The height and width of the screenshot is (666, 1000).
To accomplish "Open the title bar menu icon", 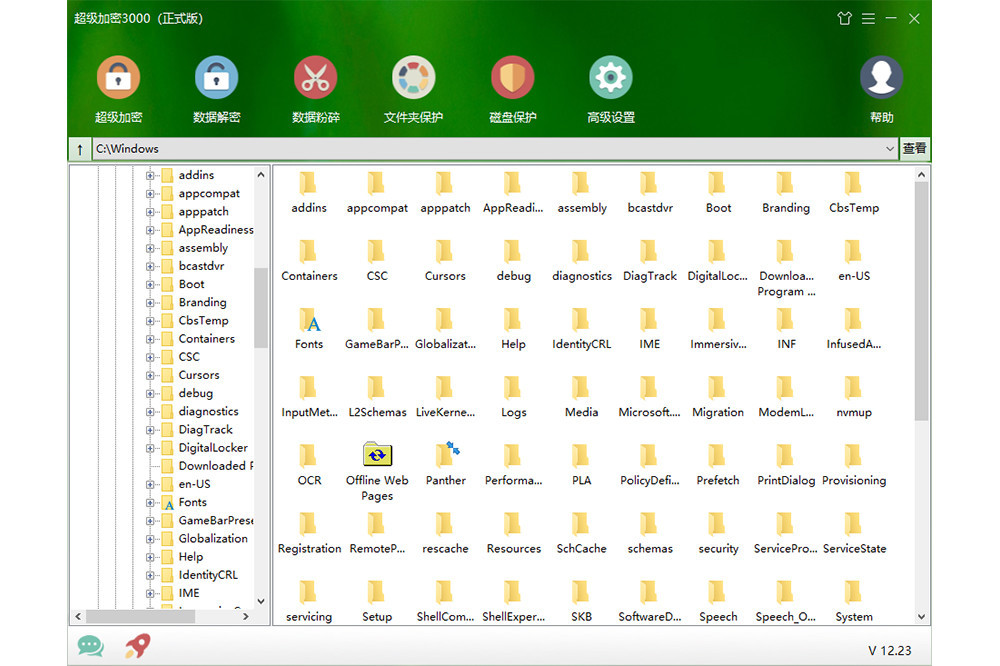I will tap(868, 19).
